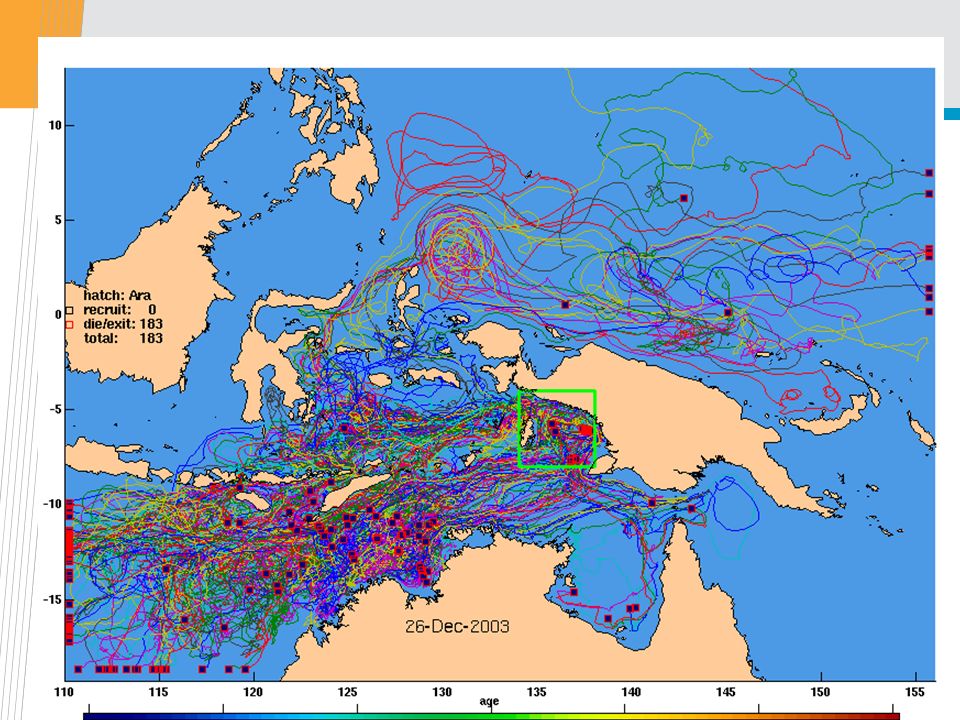Screen dimensions: 960x720
Task: Click the x-axis tick label 120
Action: point(253,692)
